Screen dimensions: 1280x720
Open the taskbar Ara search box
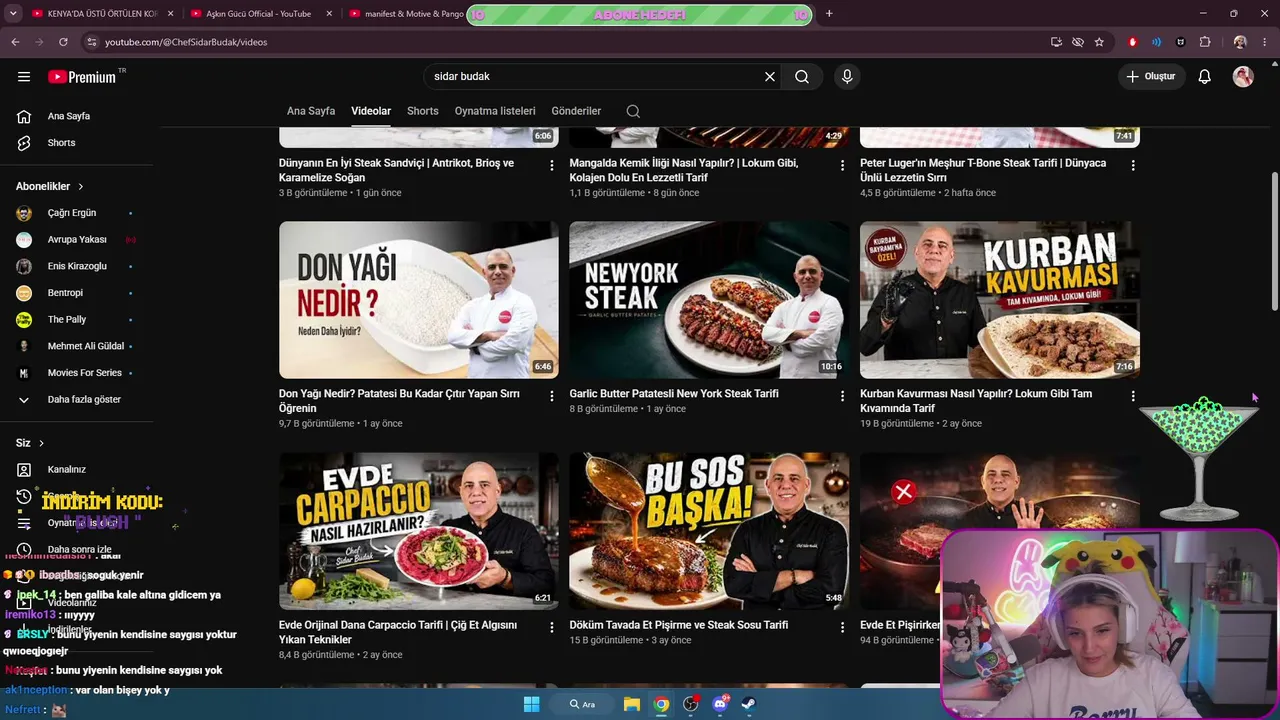[582, 704]
